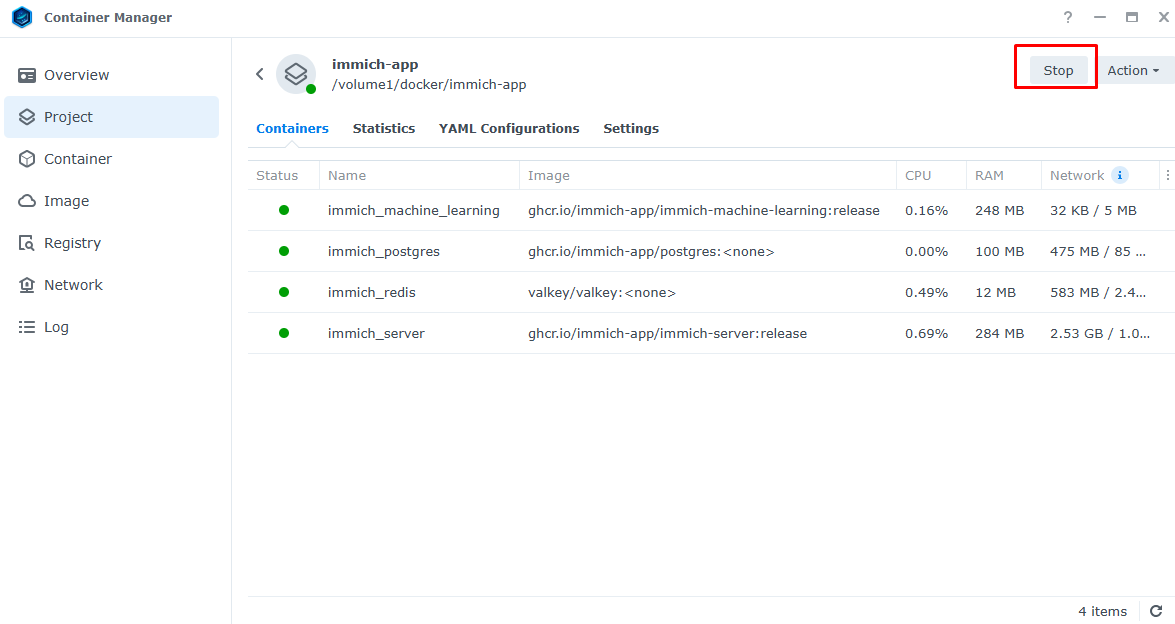
Task: Open the Image cloud icon
Action: 27,201
